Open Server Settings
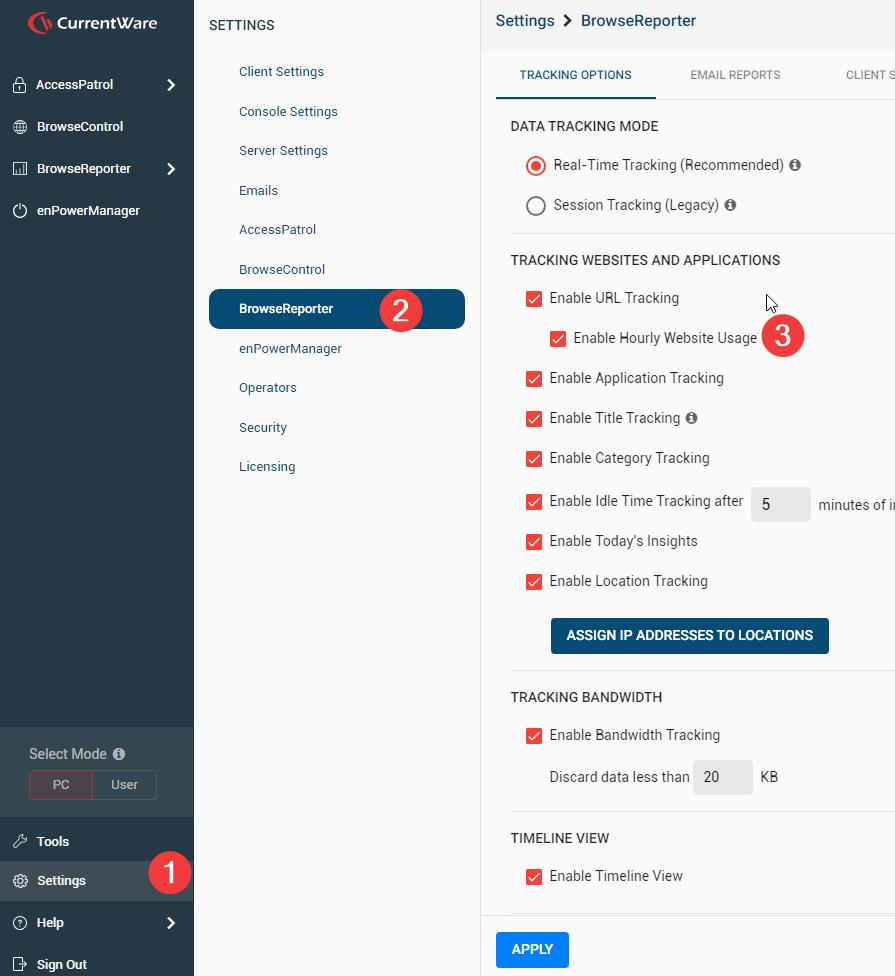Screen dimensions: 895x976 pyautogui.click(x=283, y=151)
